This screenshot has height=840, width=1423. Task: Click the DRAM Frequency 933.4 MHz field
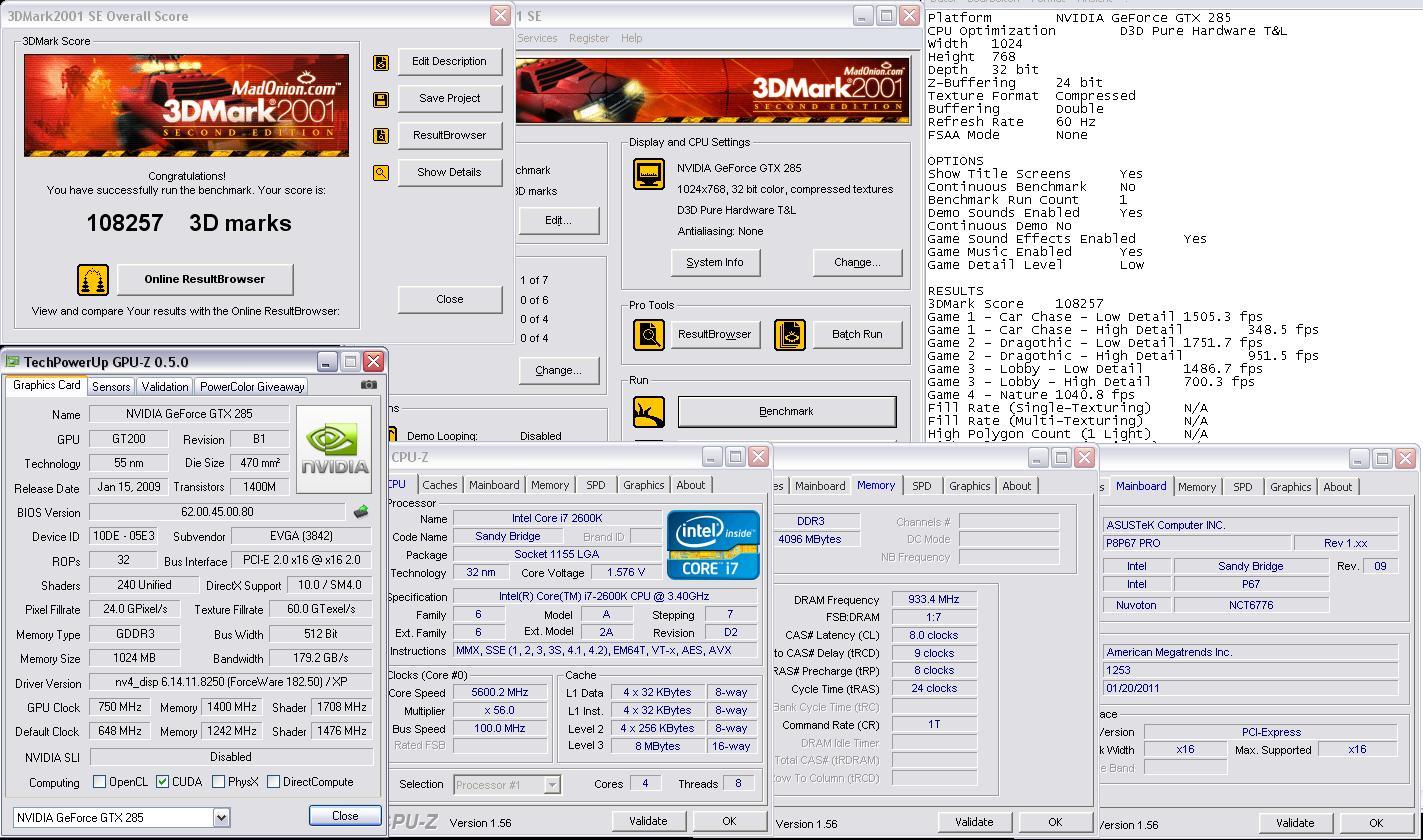click(933, 600)
